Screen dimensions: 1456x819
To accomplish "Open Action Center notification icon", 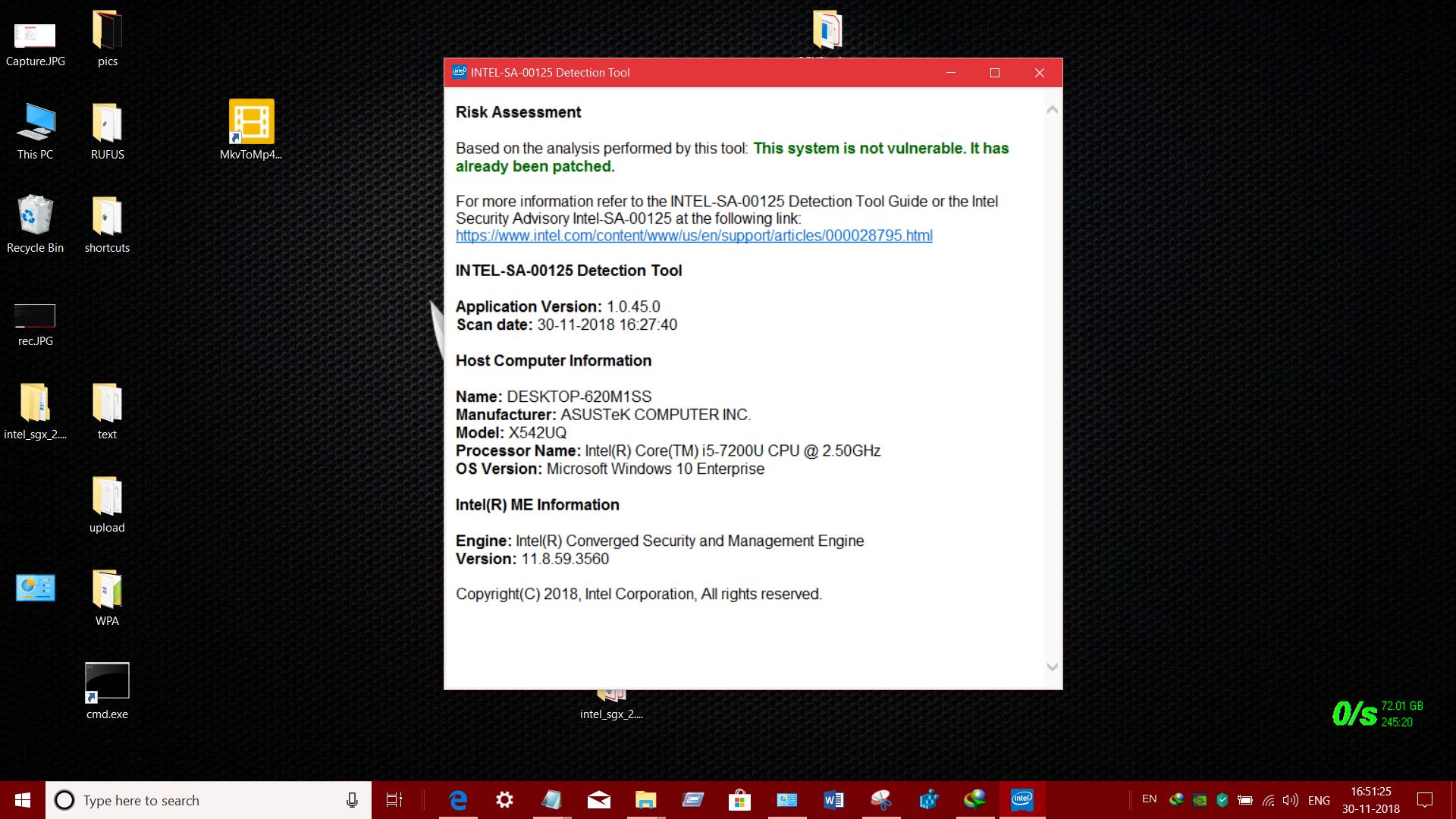I will point(1423,800).
